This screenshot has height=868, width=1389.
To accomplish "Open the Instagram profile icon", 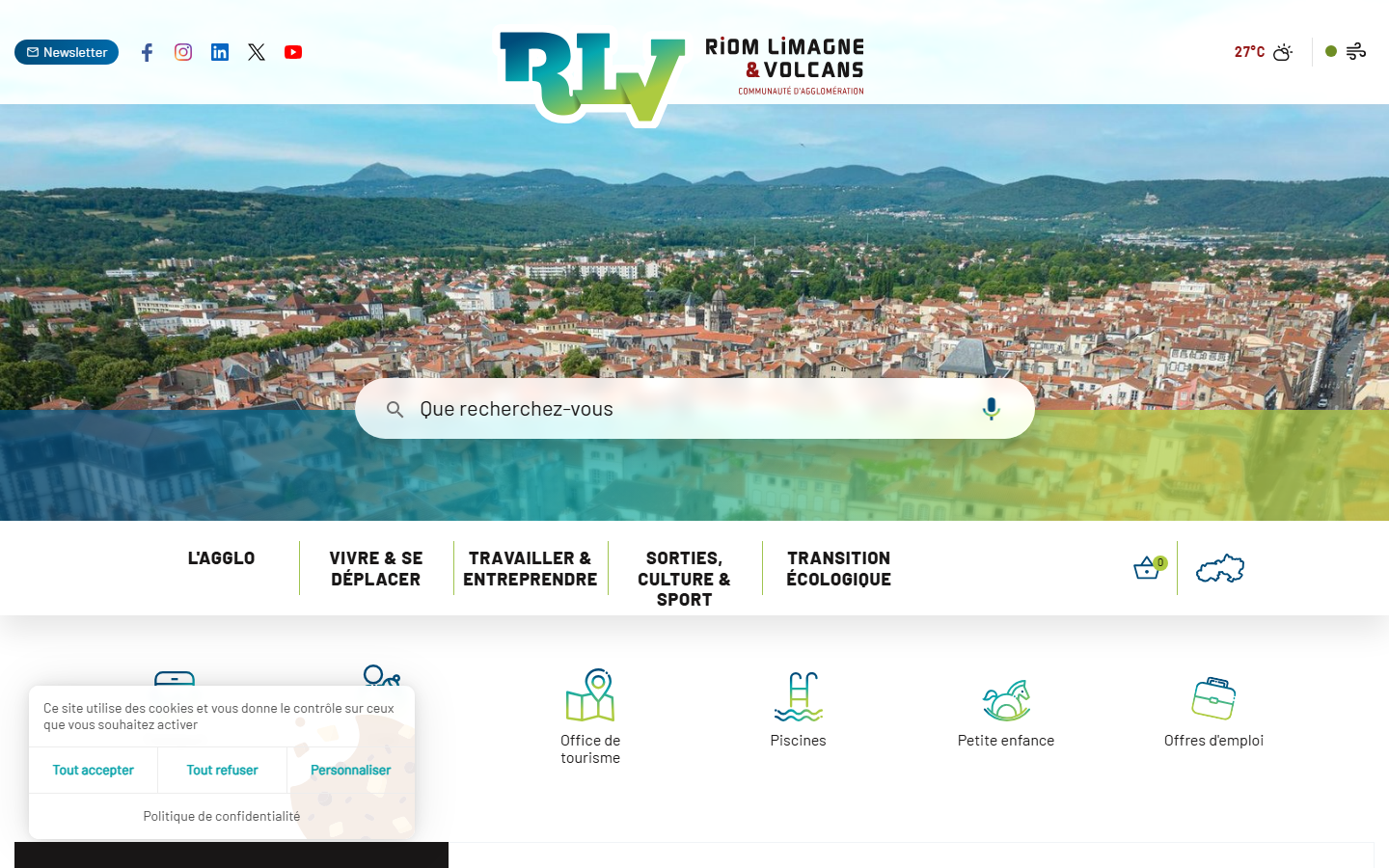I will (183, 52).
